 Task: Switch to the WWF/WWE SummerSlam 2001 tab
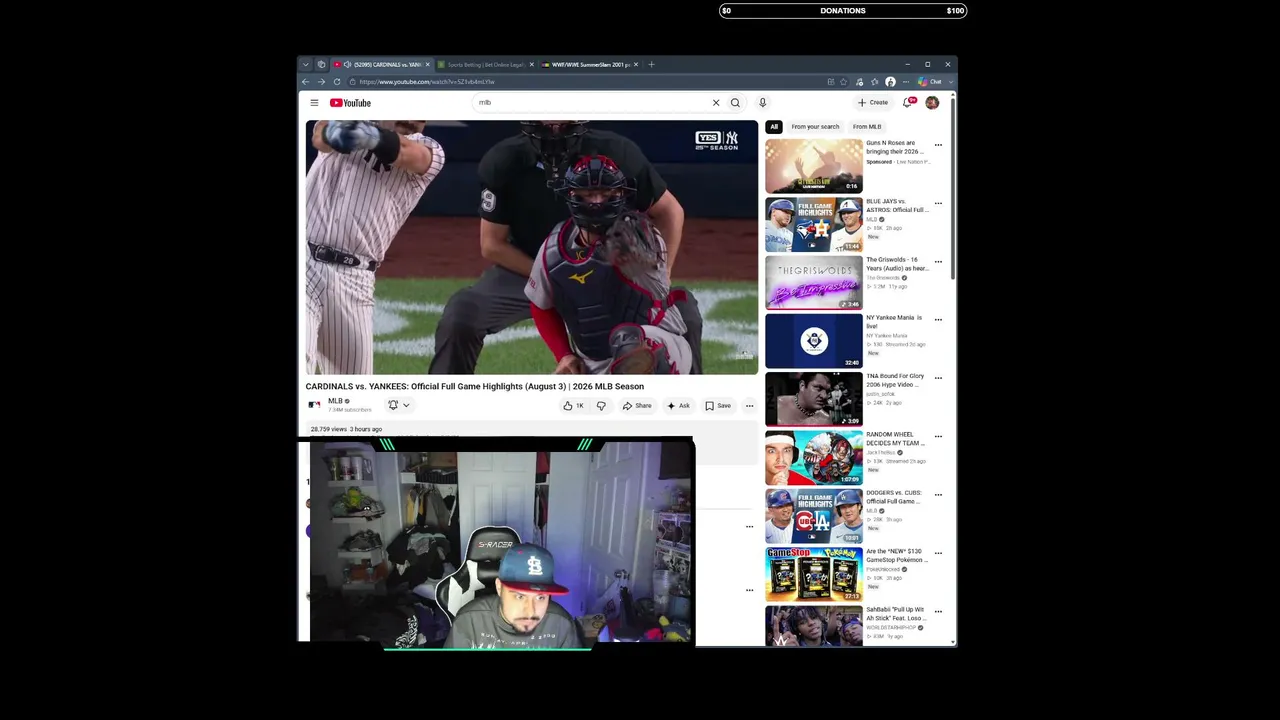tap(588, 65)
